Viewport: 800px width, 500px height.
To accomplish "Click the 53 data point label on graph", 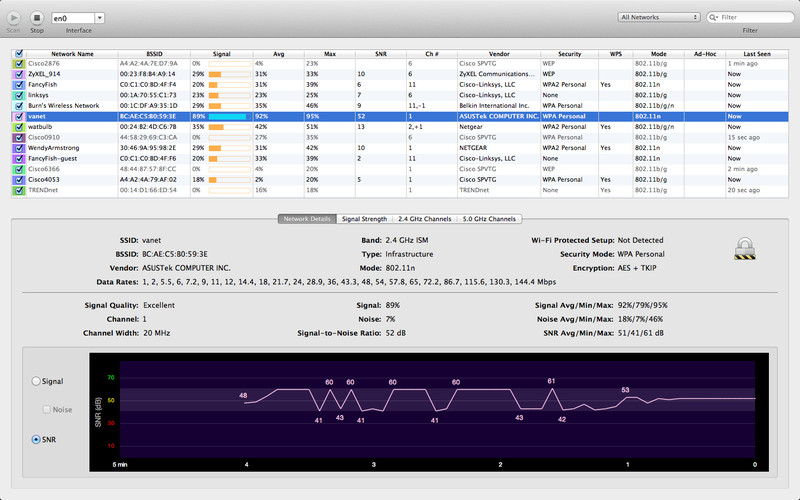I will tap(626, 390).
